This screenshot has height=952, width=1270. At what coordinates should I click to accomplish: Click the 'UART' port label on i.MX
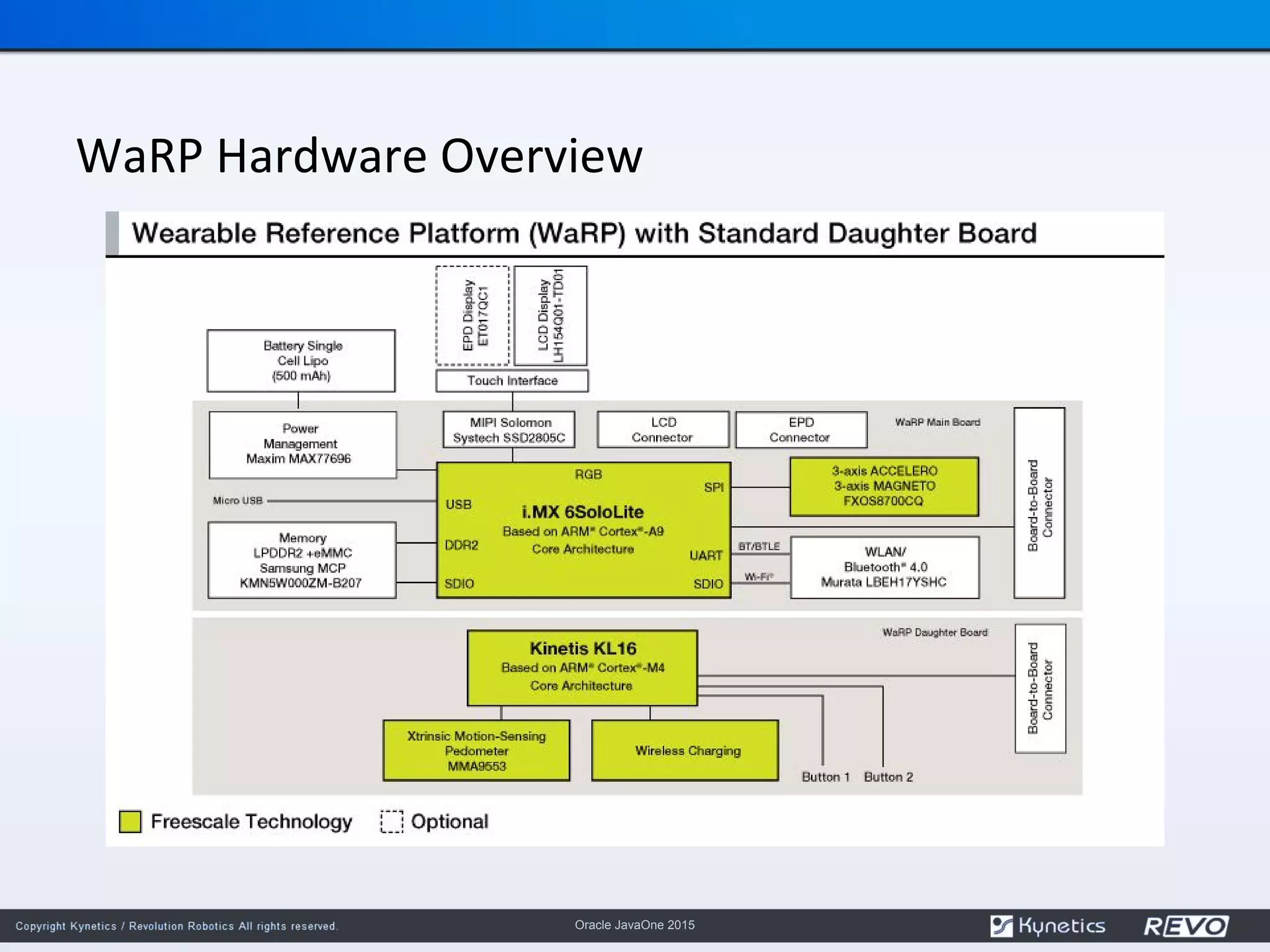point(706,555)
